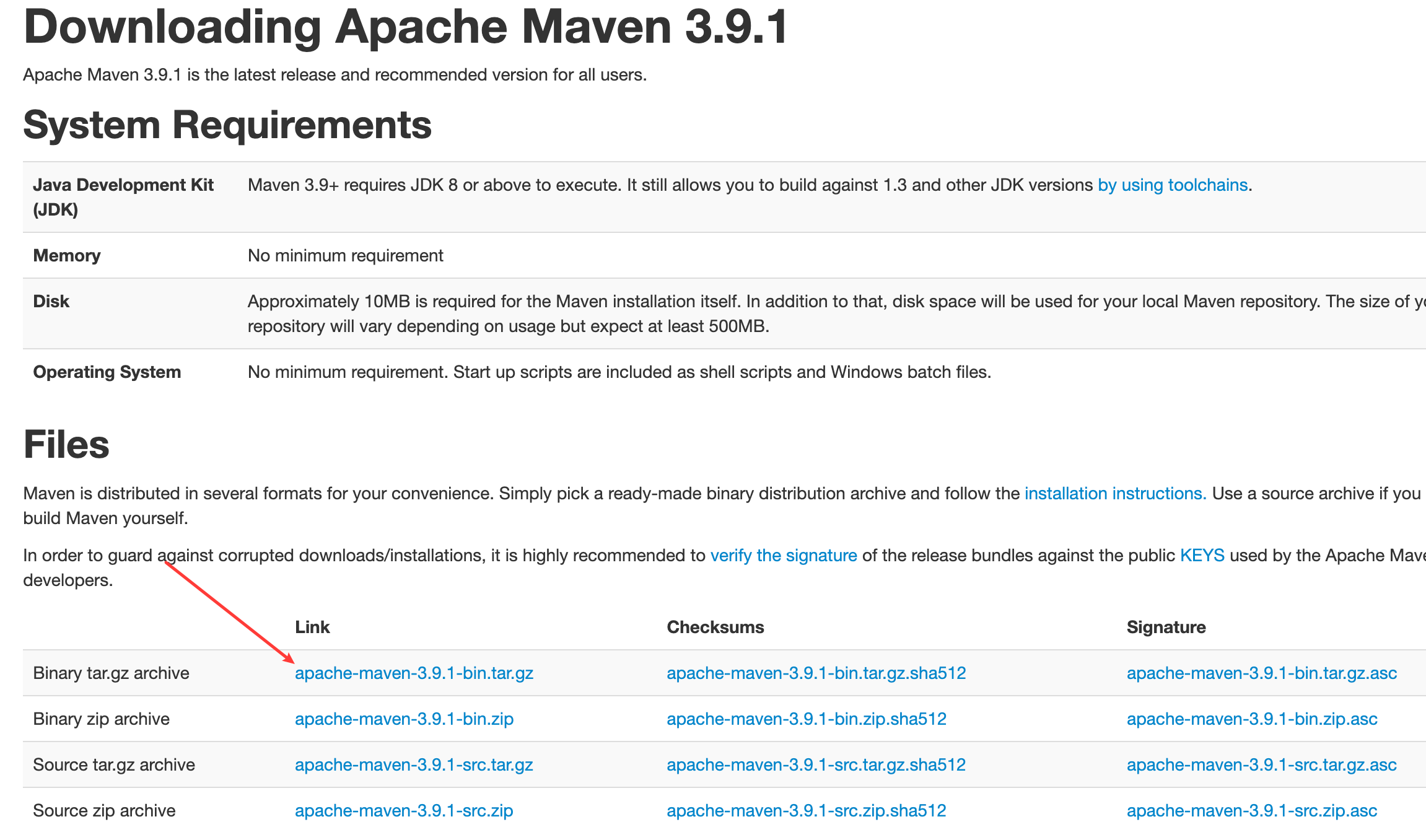
Task: Open the public KEYS link
Action: (x=1202, y=556)
